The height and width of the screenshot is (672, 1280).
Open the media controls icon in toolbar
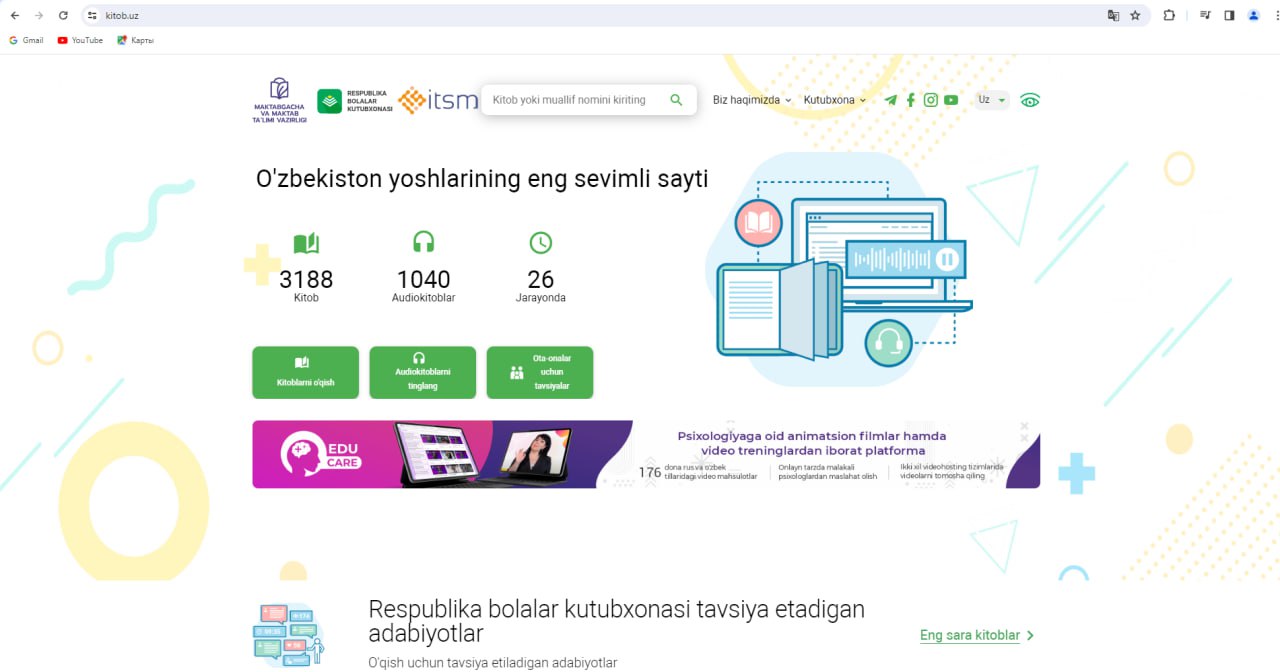pos(1205,15)
